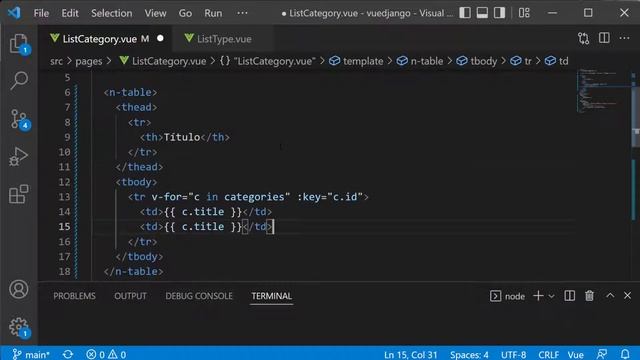Image resolution: width=640 pixels, height=360 pixels.
Task: Toggle Secondary Side Bar layout icon
Action: [499, 13]
